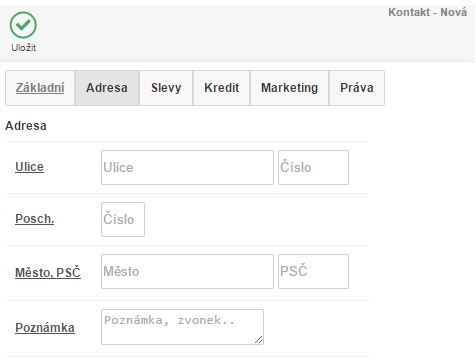Click into the Ulice street field
This screenshot has width=476, height=364.
pyautogui.click(x=187, y=167)
